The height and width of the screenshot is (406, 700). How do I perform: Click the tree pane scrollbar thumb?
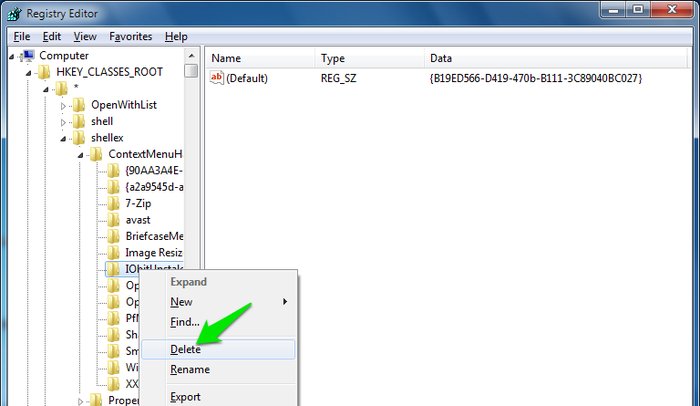point(191,71)
